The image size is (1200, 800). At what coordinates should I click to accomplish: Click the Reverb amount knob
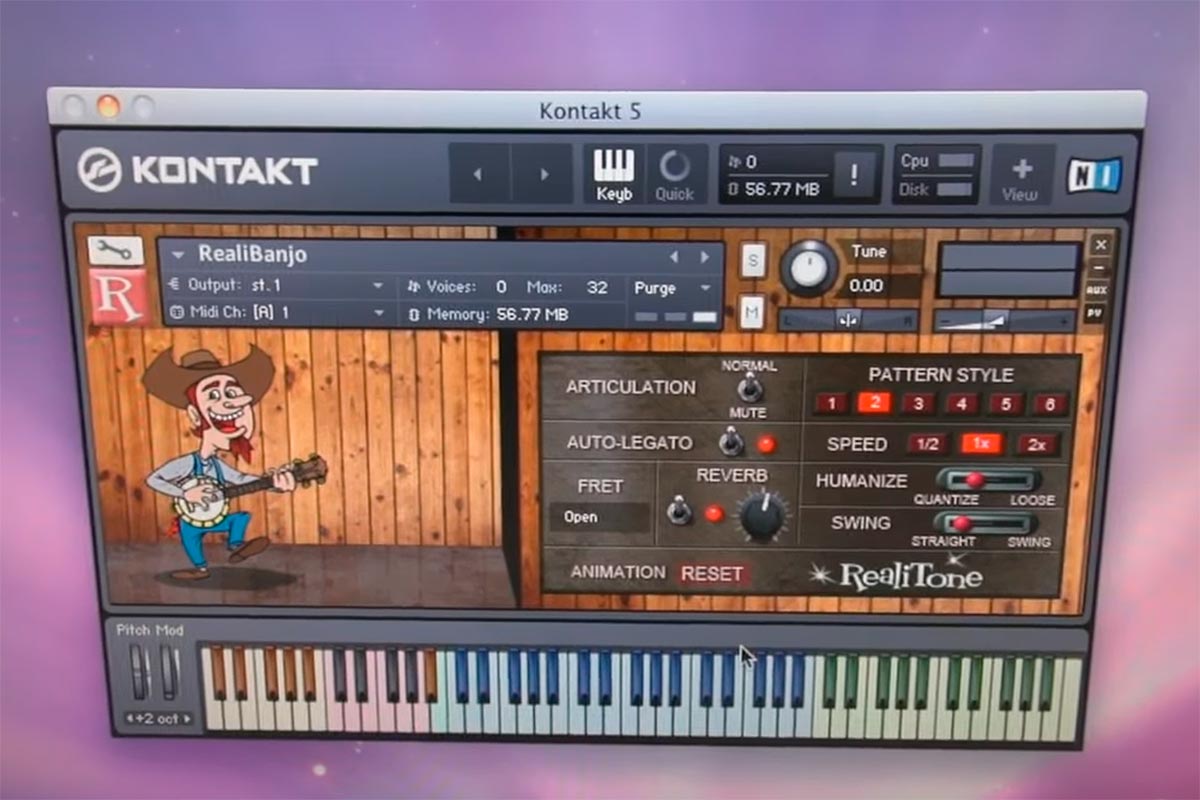[763, 516]
